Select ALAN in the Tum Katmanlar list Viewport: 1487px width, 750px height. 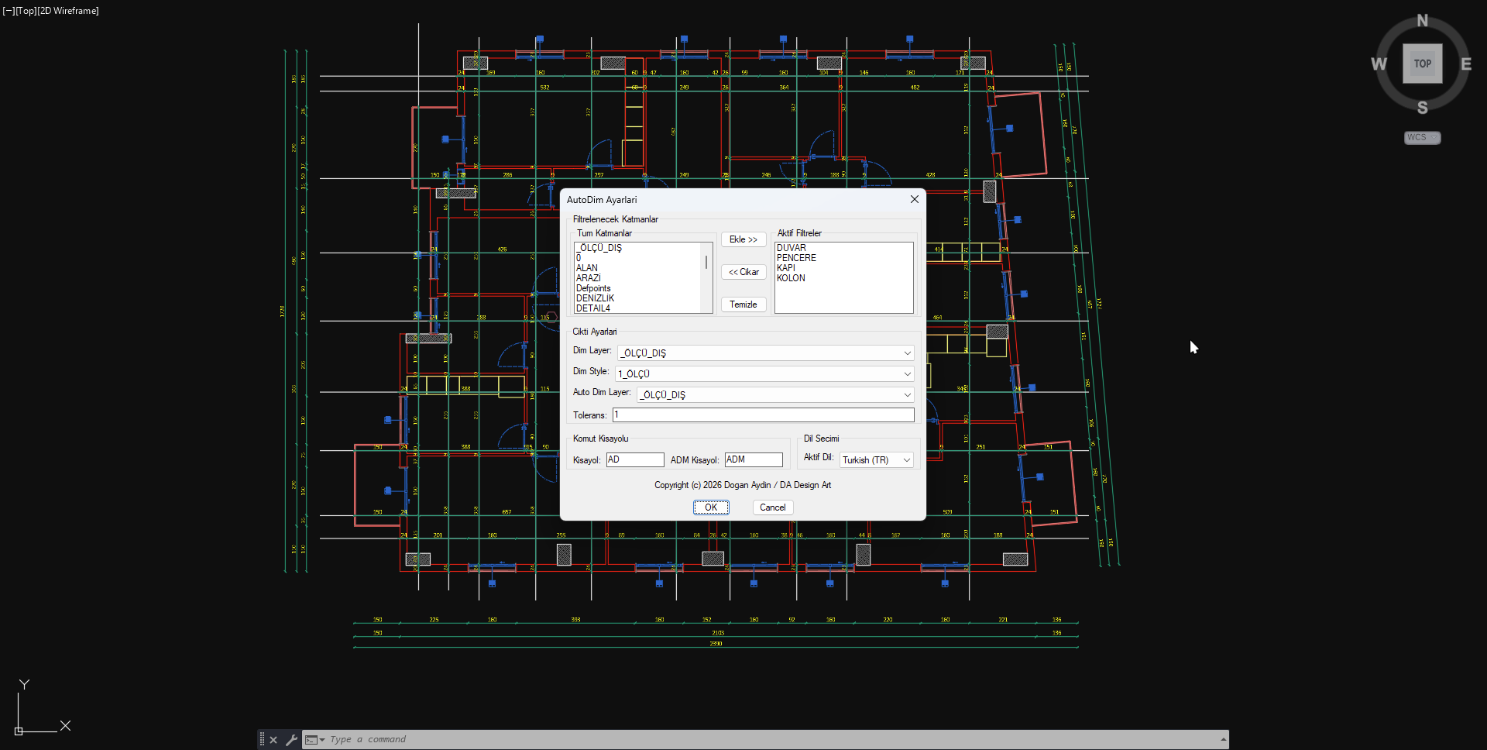click(x=587, y=268)
